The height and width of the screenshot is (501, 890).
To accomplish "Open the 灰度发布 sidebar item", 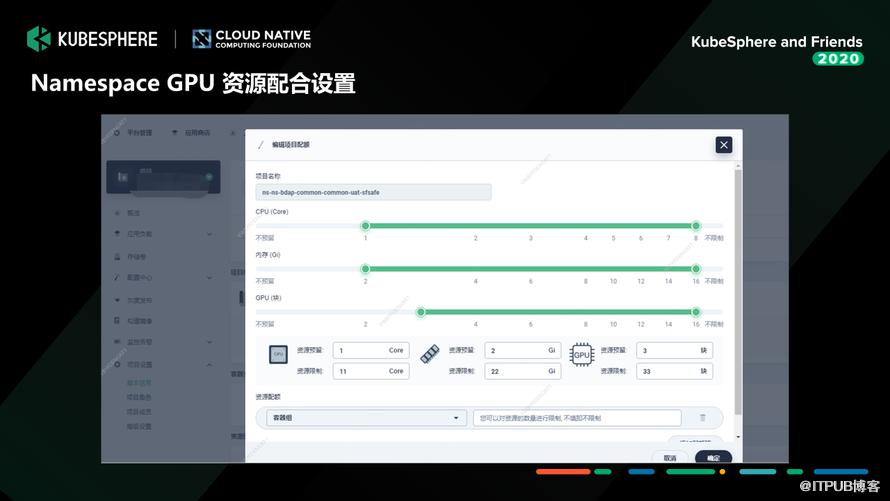I will 139,300.
